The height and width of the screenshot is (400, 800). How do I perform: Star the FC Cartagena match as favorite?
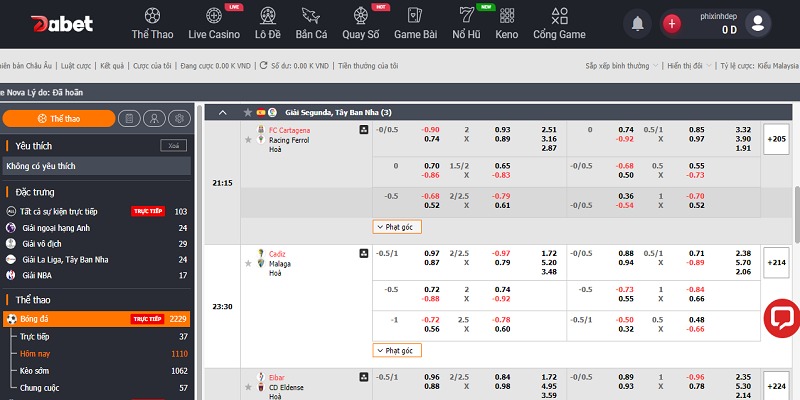247,140
